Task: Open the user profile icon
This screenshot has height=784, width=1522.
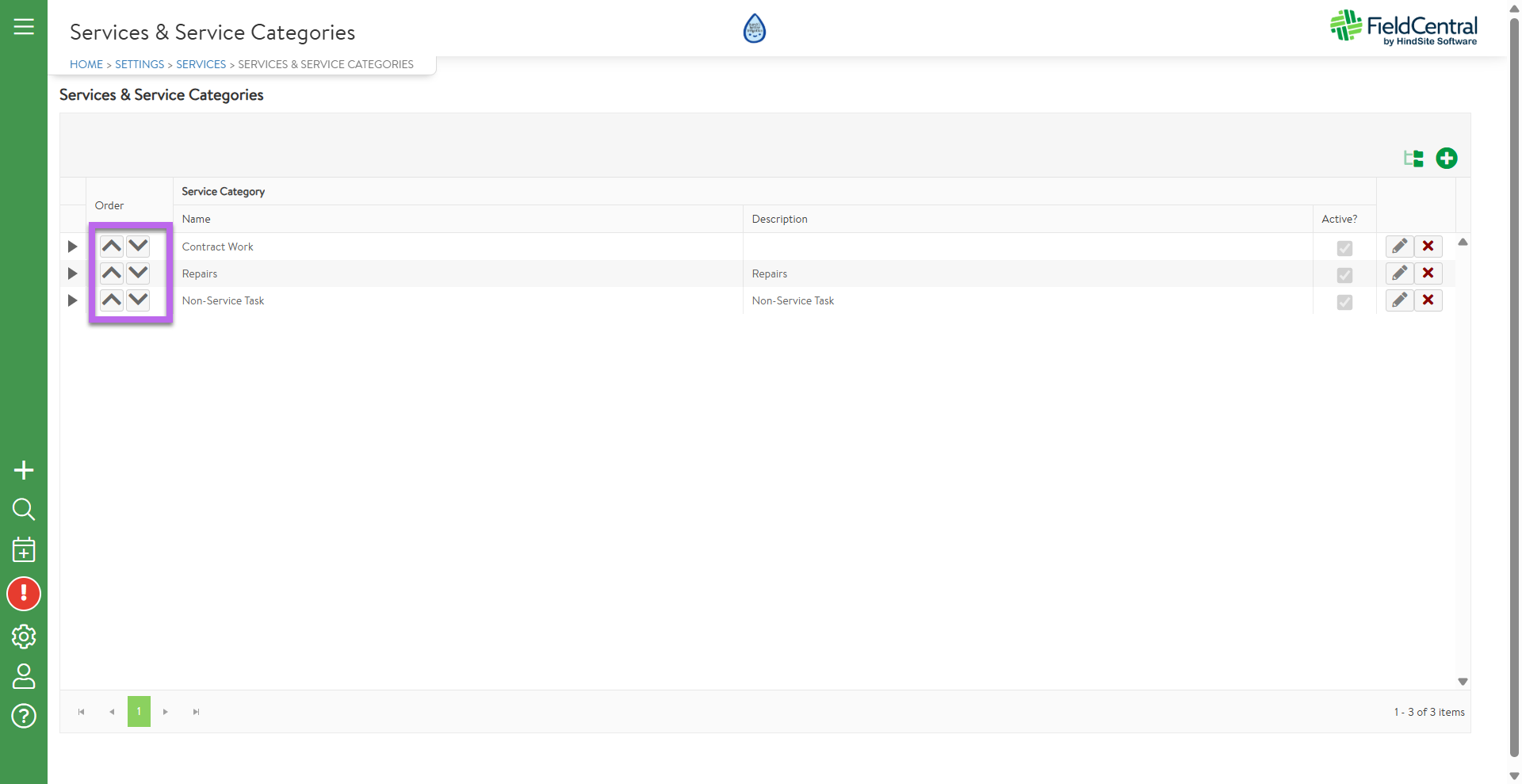Action: click(x=24, y=676)
